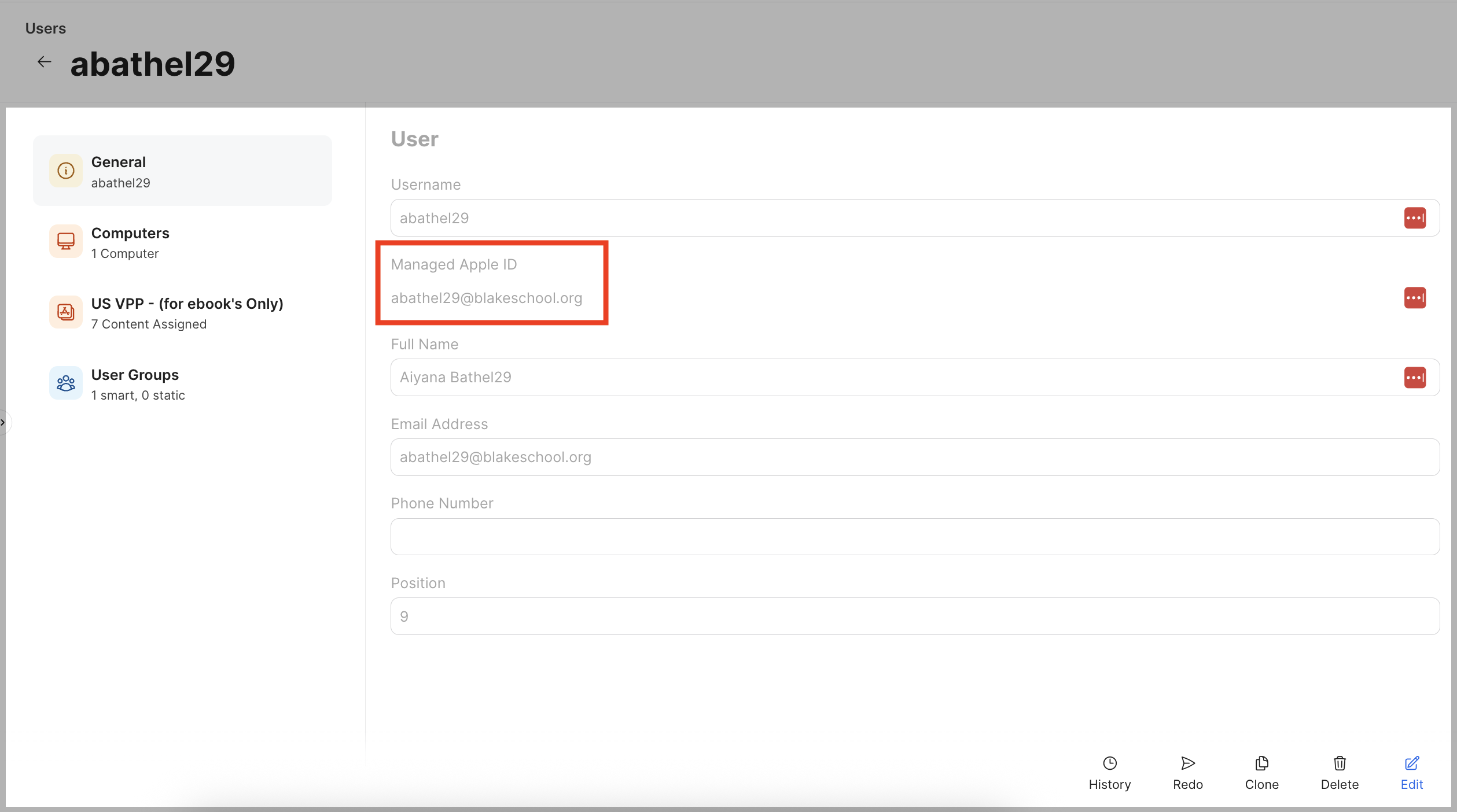This screenshot has height=812, width=1457.
Task: Click the User Groups people icon
Action: pyautogui.click(x=66, y=383)
